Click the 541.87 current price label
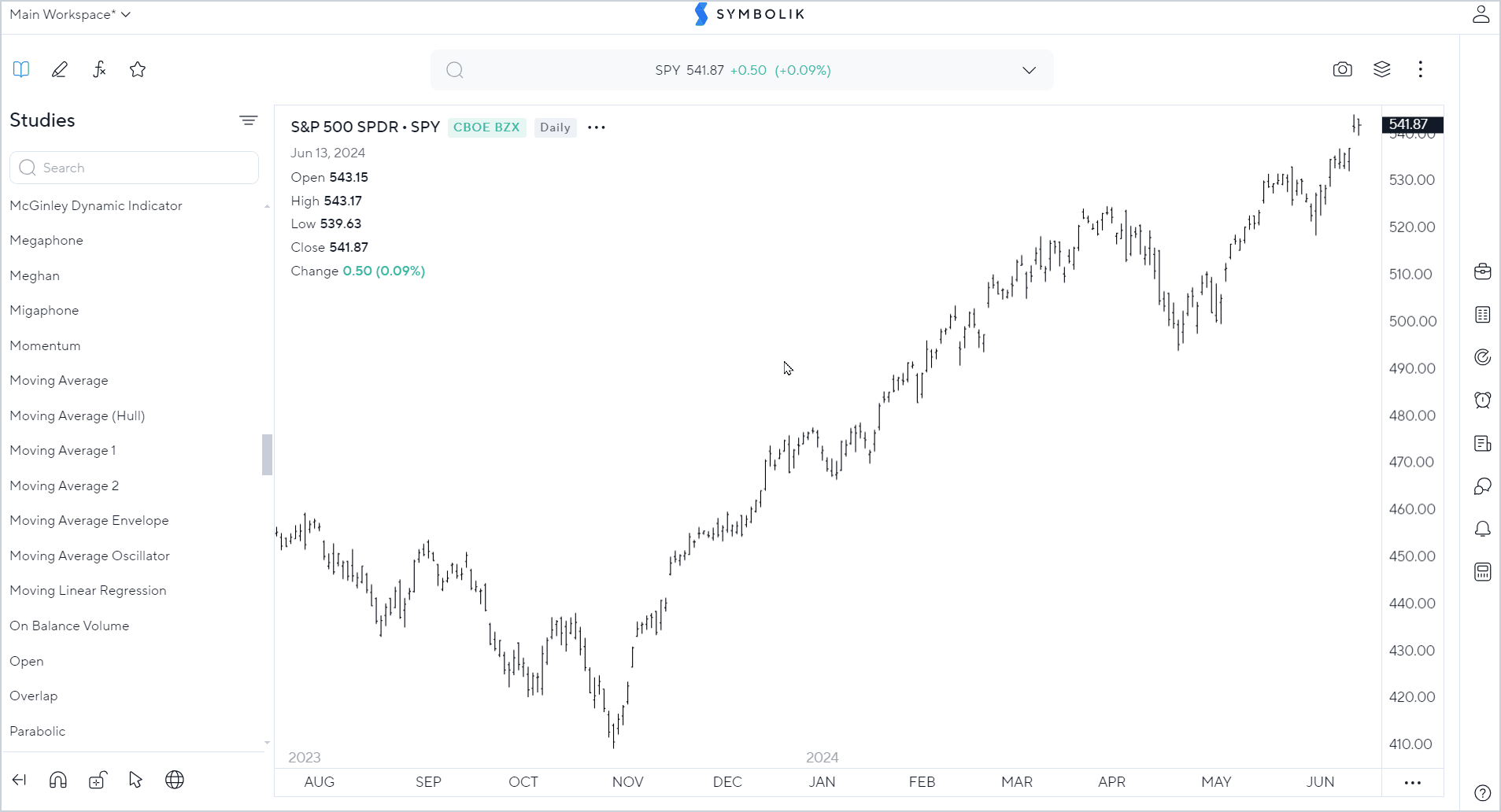 [x=1412, y=124]
